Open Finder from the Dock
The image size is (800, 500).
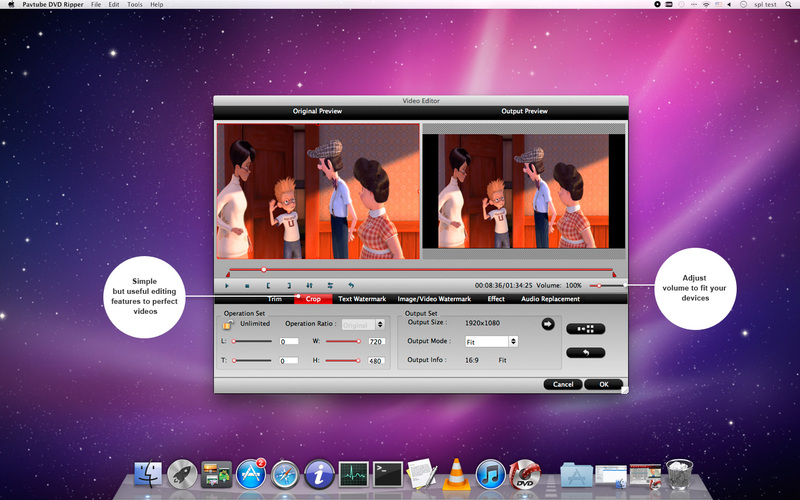(x=148, y=474)
